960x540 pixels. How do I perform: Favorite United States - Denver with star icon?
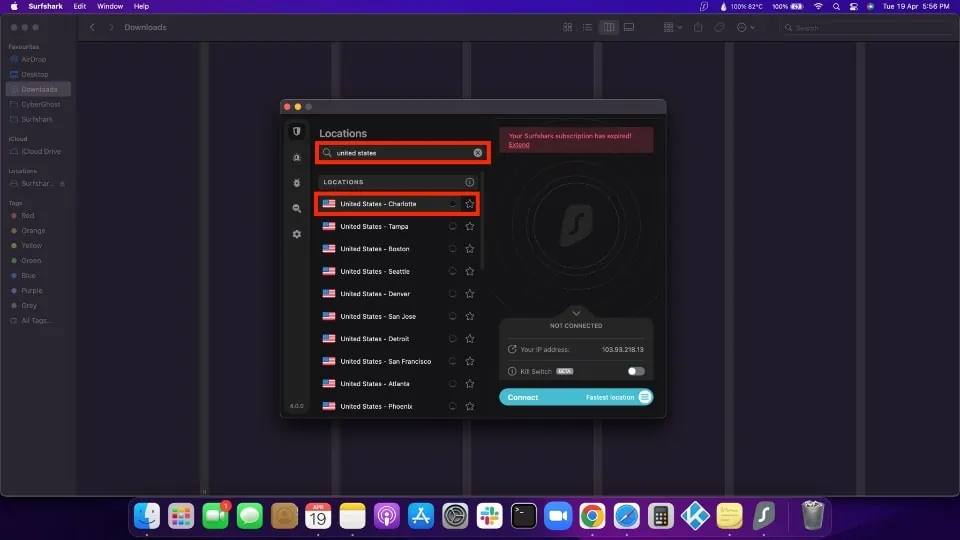470,294
